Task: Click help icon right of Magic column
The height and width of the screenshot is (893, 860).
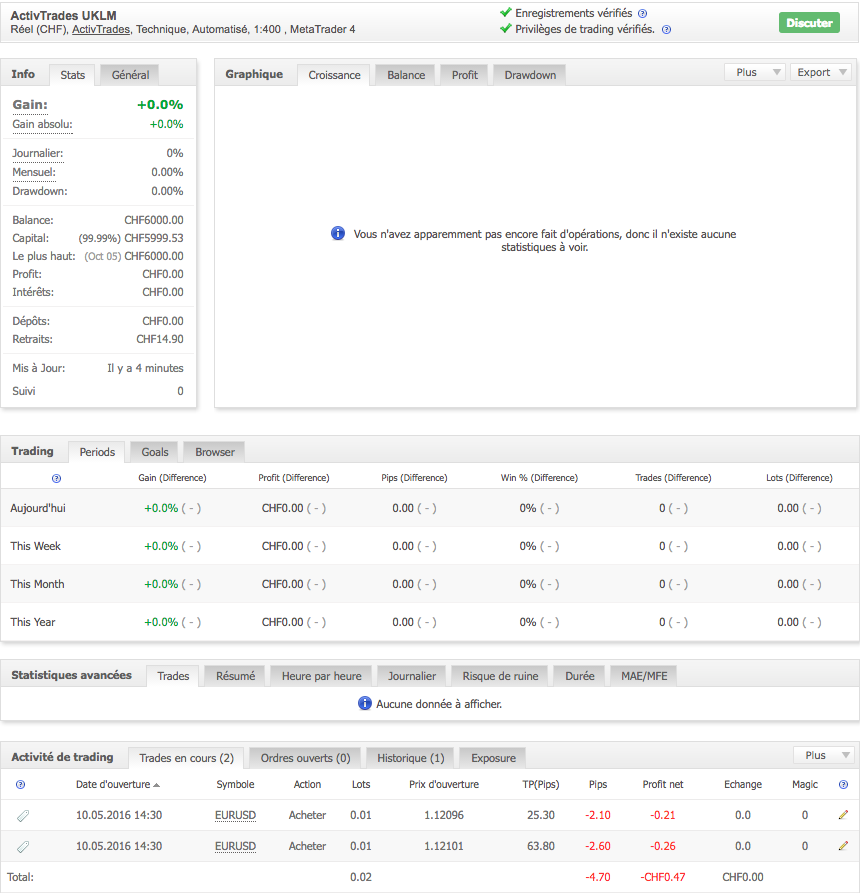Action: pos(843,785)
